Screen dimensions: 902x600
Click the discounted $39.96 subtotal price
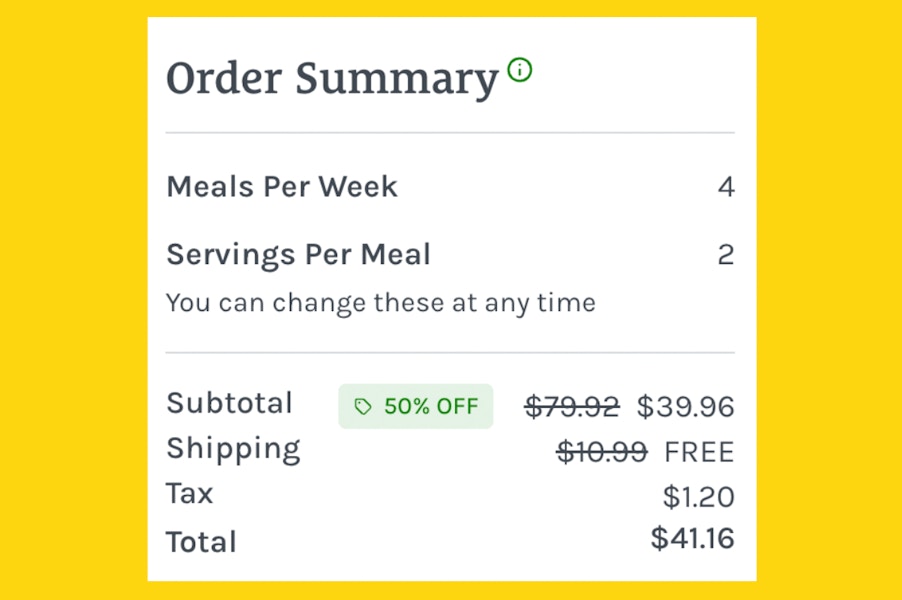(x=685, y=407)
